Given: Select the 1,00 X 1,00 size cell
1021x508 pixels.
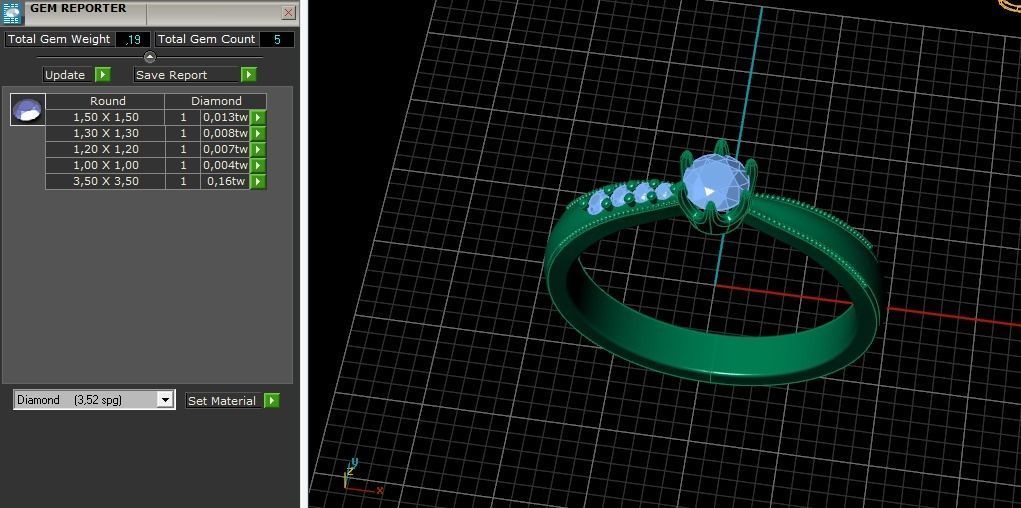Looking at the screenshot, I should tap(105, 165).
